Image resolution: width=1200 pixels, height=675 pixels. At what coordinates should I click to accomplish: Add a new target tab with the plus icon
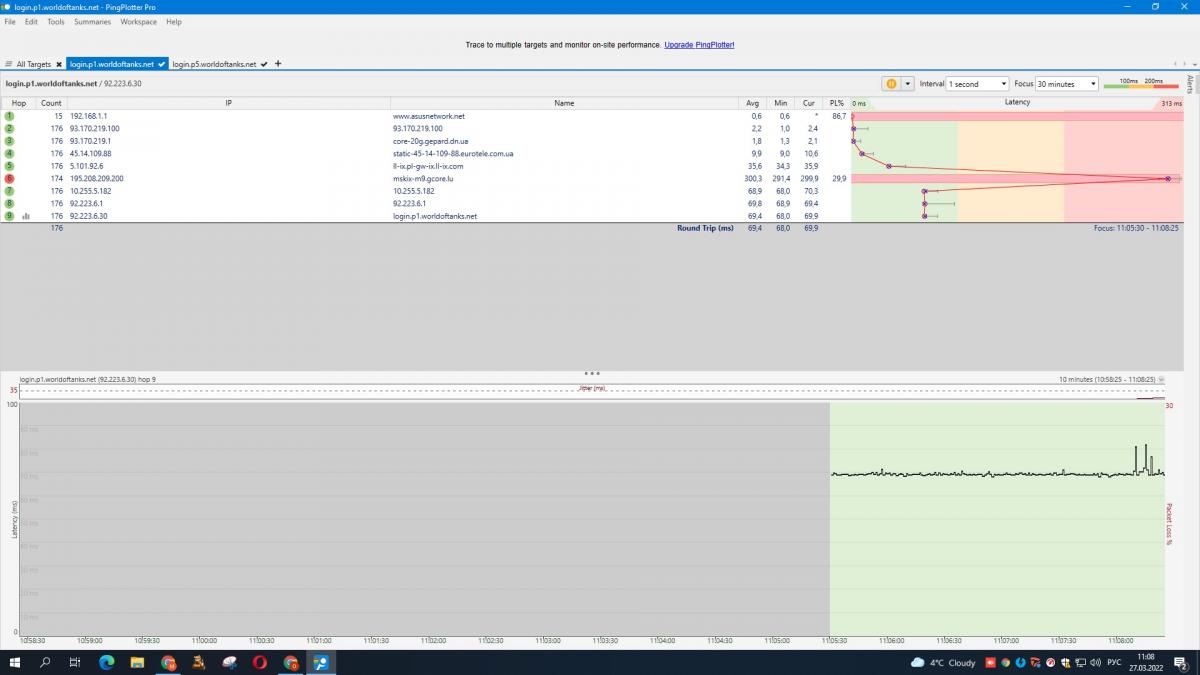click(x=278, y=64)
